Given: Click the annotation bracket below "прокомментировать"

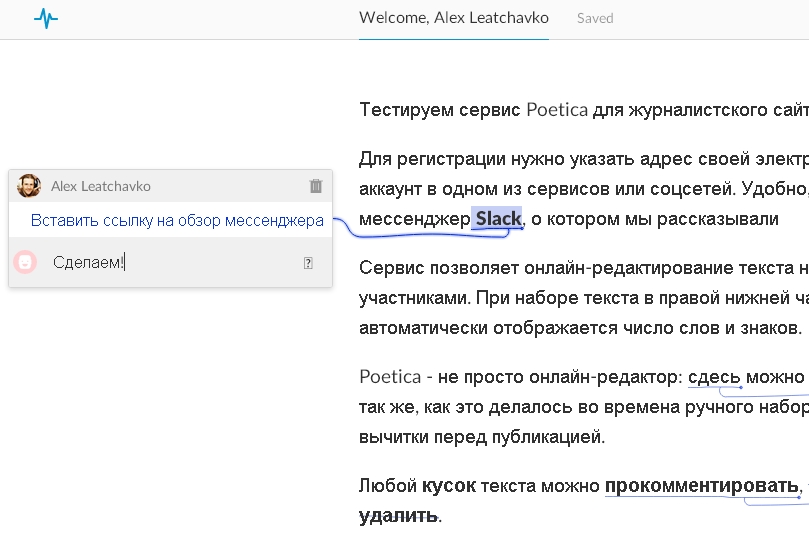Looking at the screenshot, I should (776, 501).
